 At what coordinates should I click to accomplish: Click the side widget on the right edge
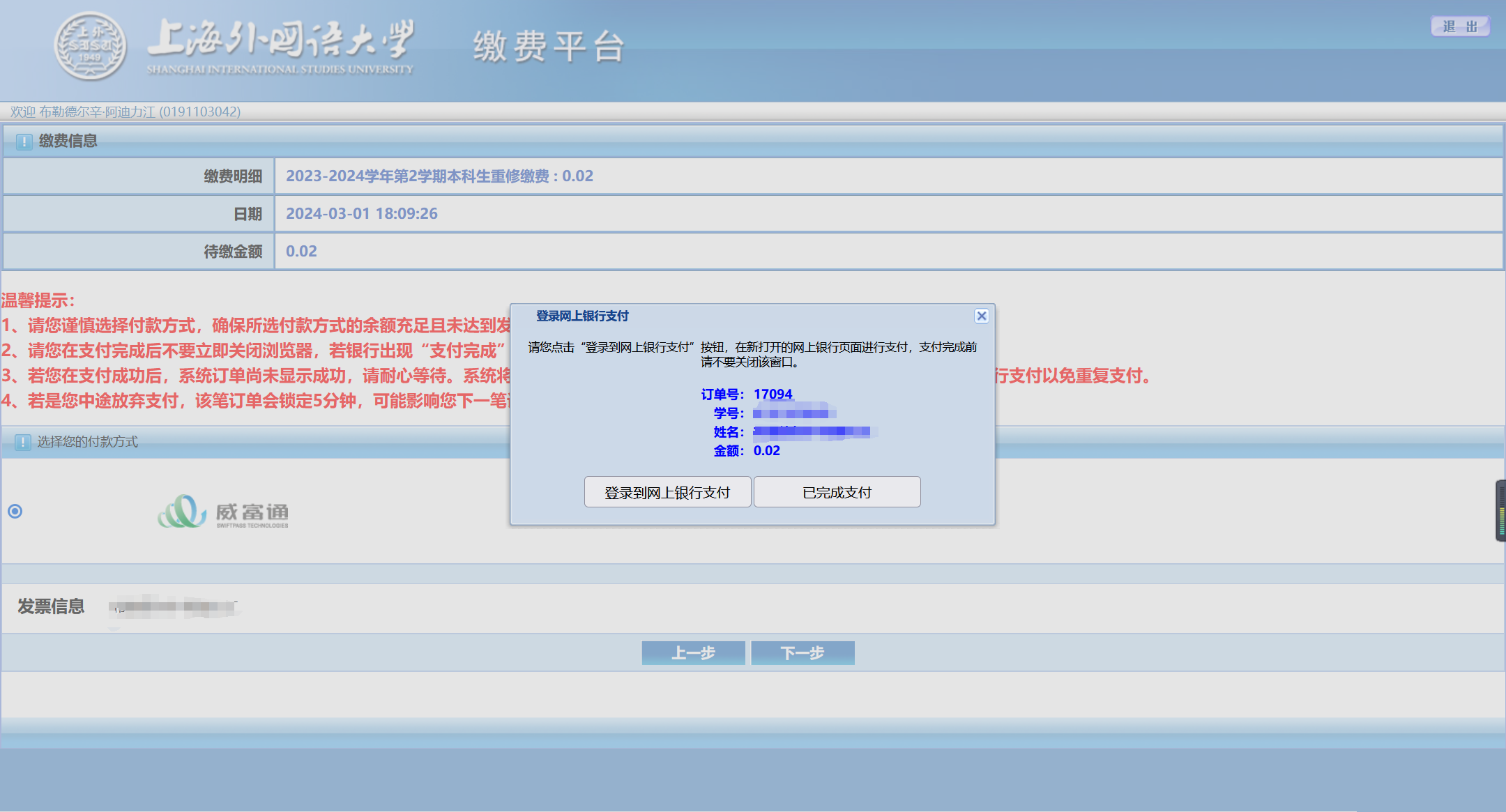coord(1500,511)
